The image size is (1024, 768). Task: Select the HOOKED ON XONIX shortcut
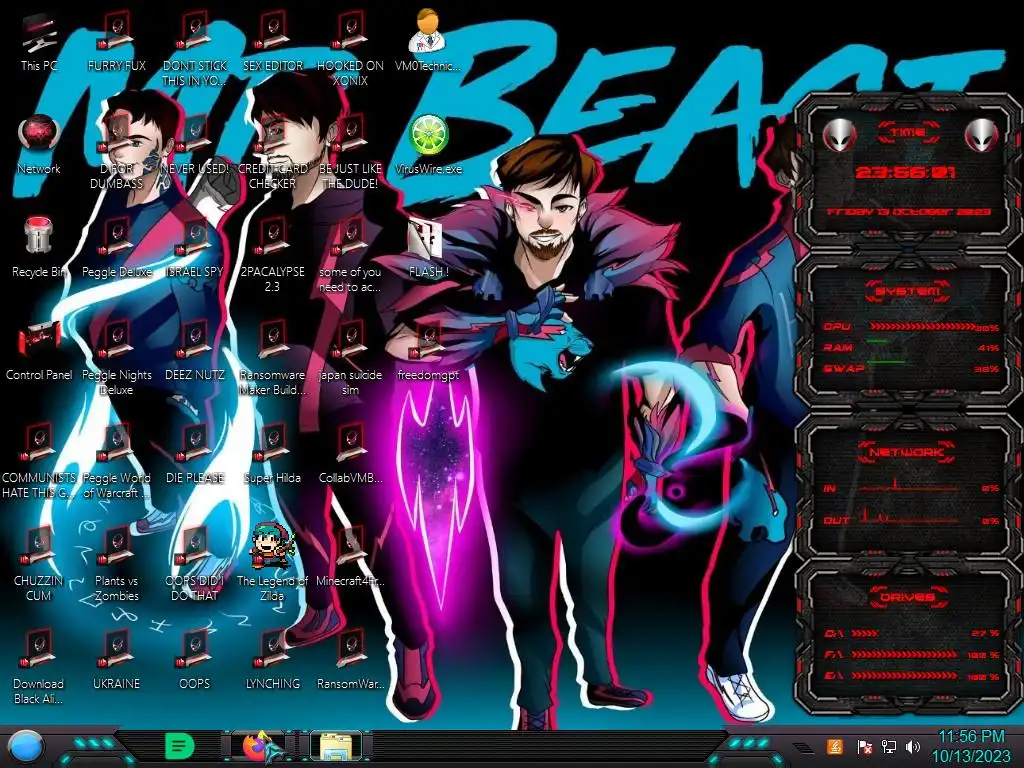point(351,49)
